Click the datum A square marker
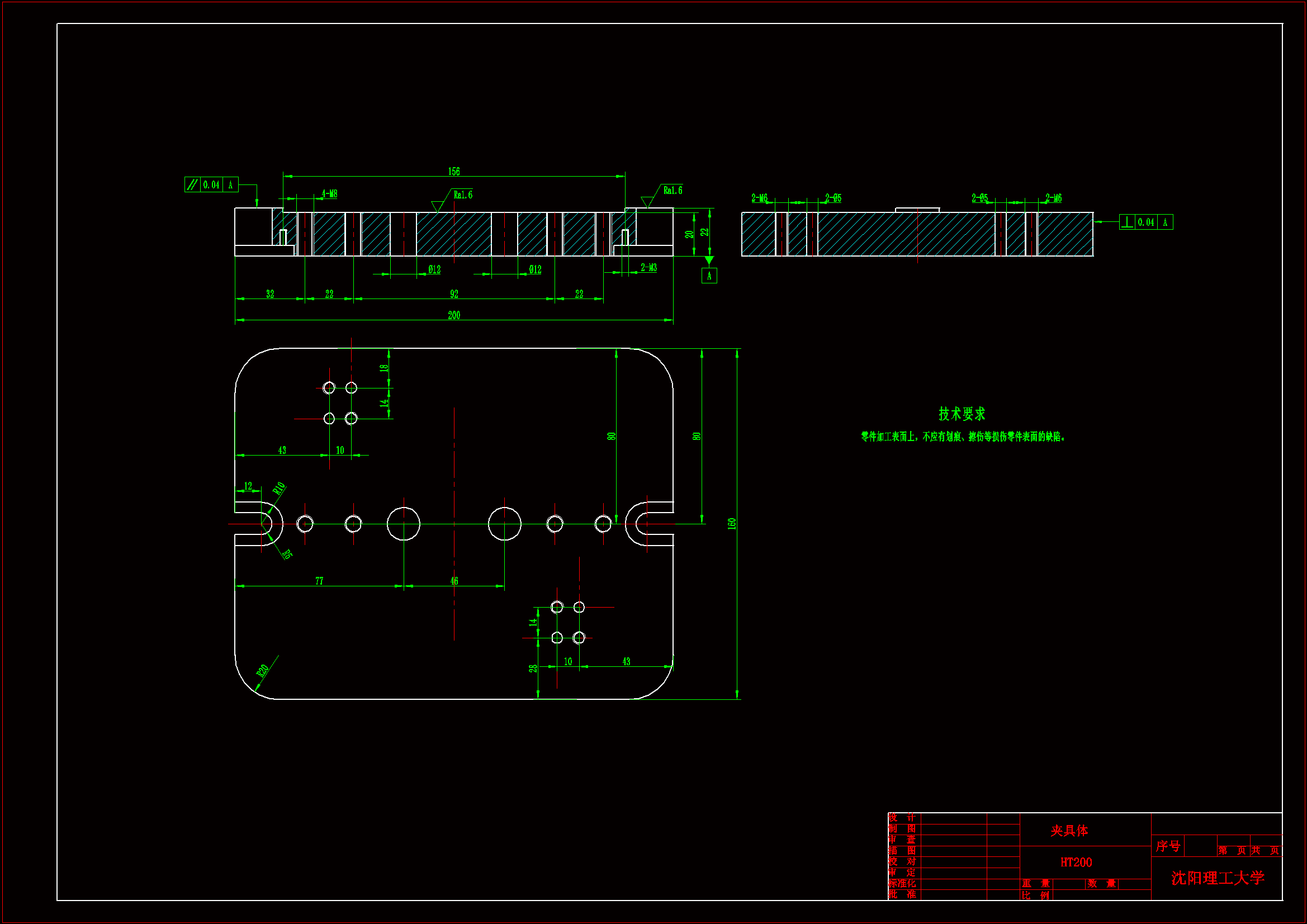Screen dimensions: 1307x924 709,276
